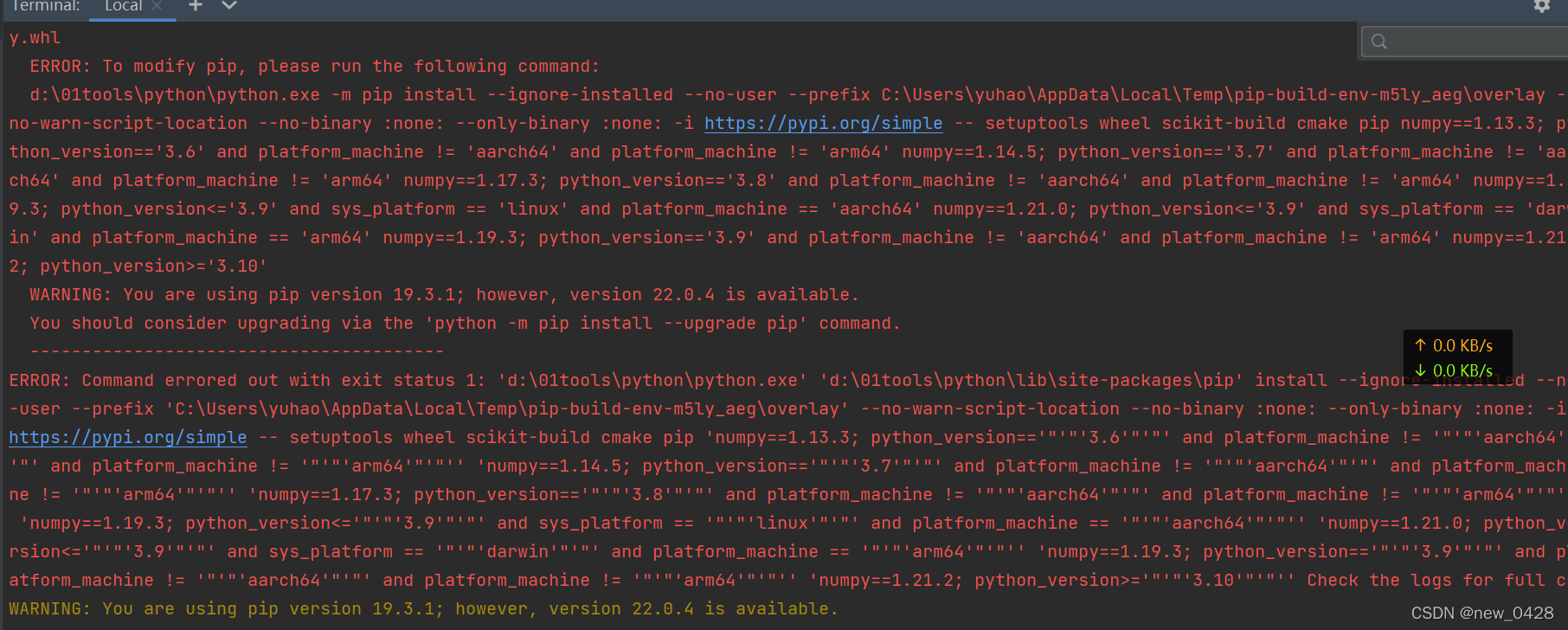The image size is (1568, 630).
Task: Open terminal session dropdown arrow
Action: coord(228,6)
